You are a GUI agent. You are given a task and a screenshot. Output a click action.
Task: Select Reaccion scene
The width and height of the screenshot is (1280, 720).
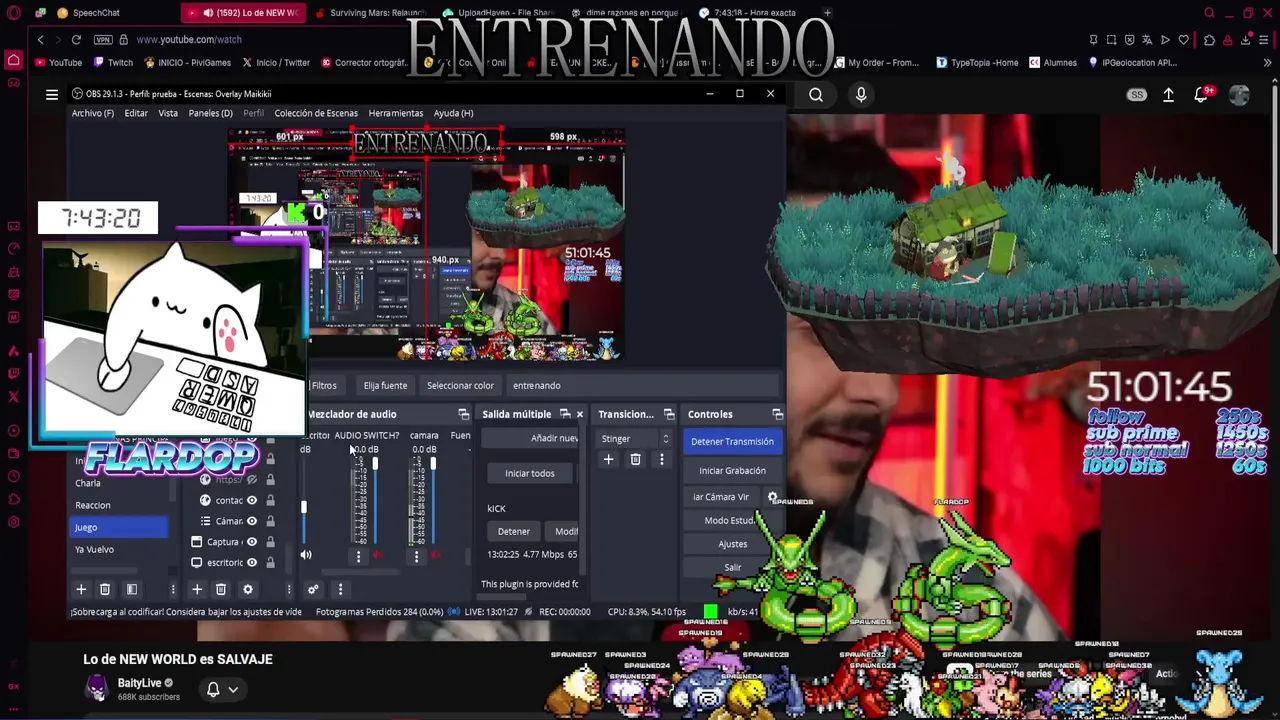[x=118, y=505]
